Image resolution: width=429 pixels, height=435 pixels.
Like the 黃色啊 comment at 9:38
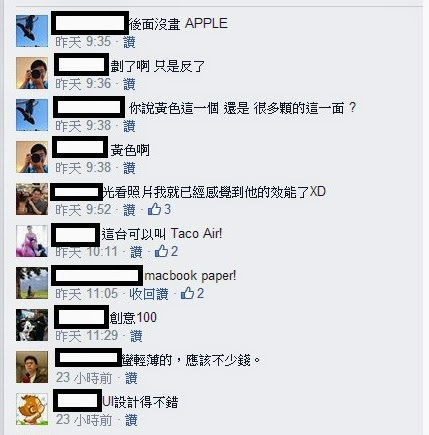tap(129, 168)
